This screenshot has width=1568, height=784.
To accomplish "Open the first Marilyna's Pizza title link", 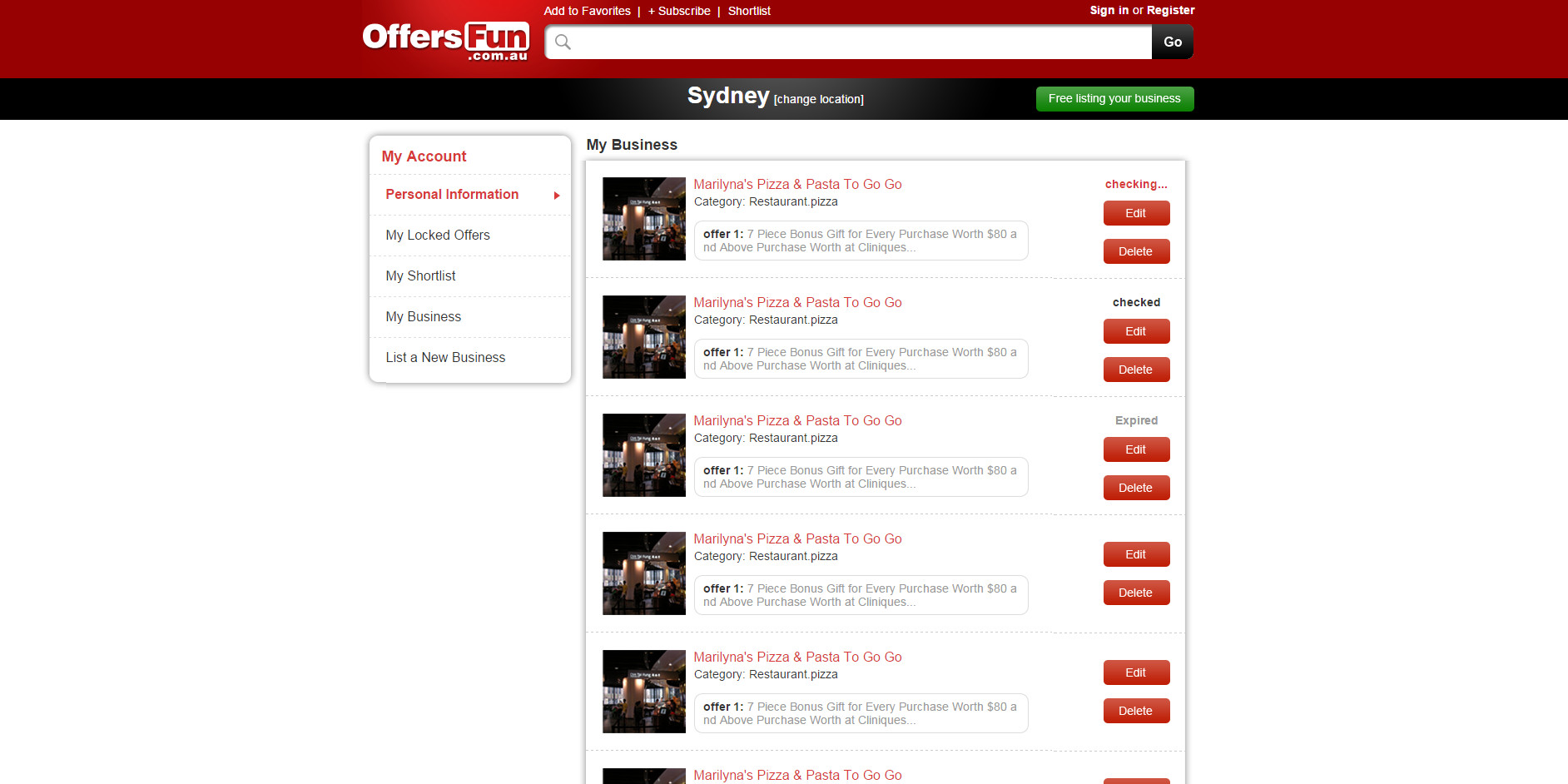I will [x=797, y=185].
